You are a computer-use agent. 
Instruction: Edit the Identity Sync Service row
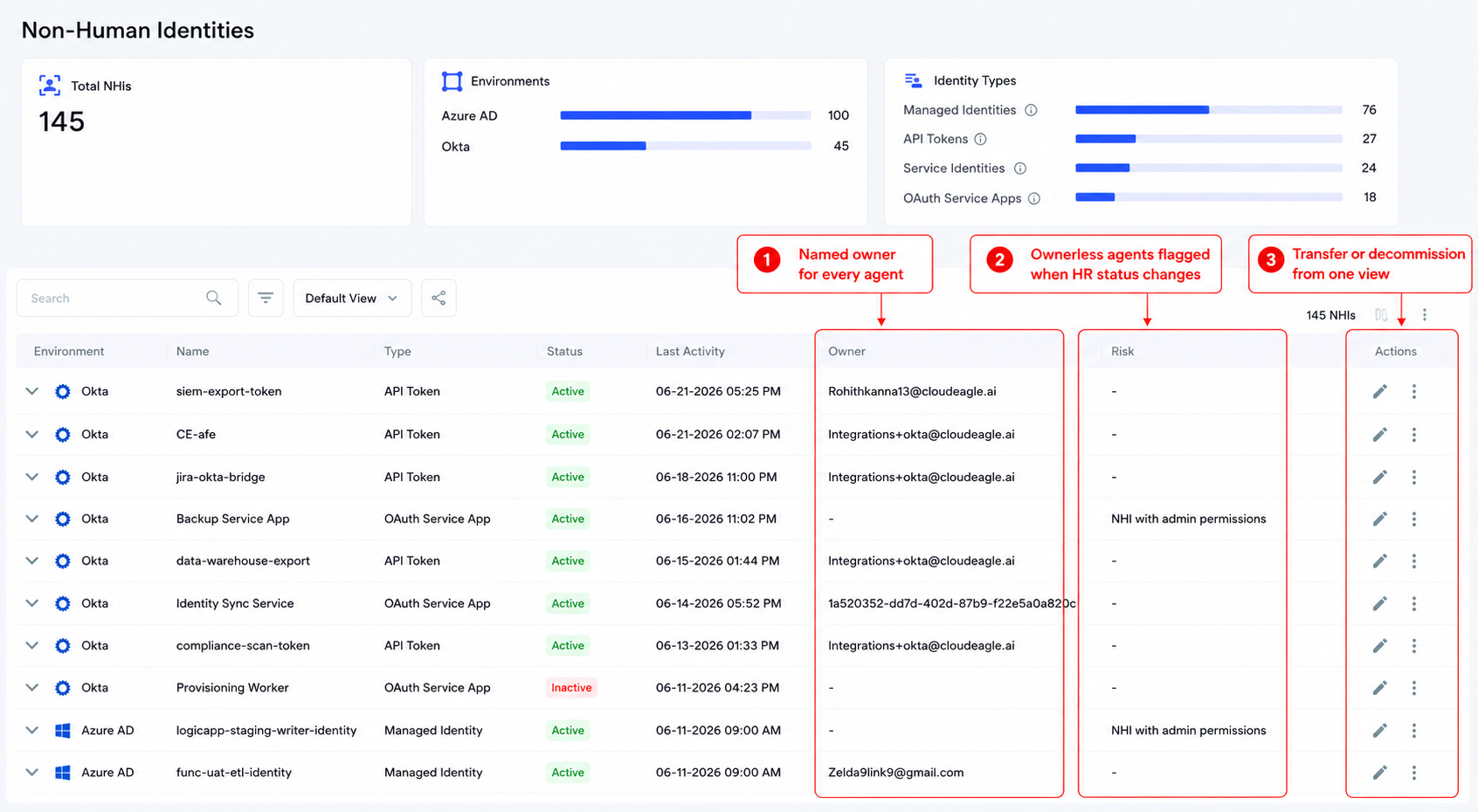point(1380,603)
